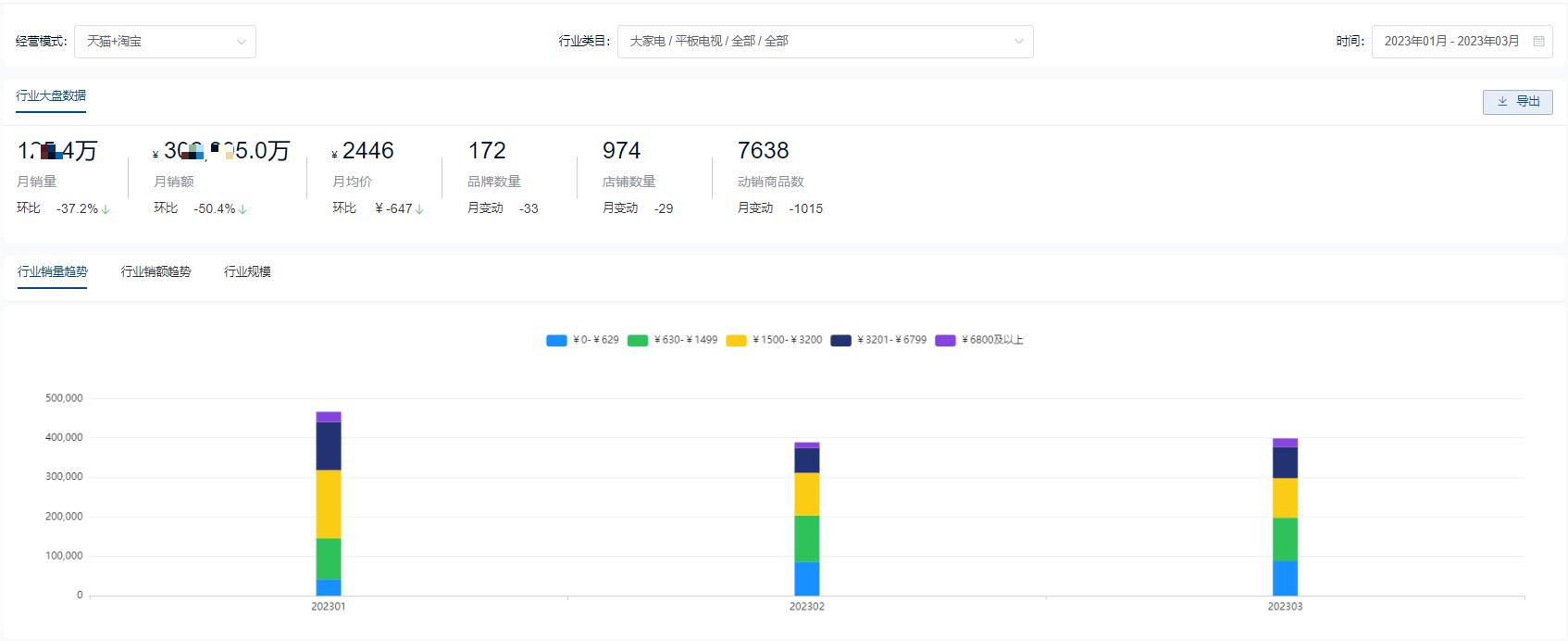
Task: Click the blue bar segment for 202303
Action: [x=1285, y=578]
